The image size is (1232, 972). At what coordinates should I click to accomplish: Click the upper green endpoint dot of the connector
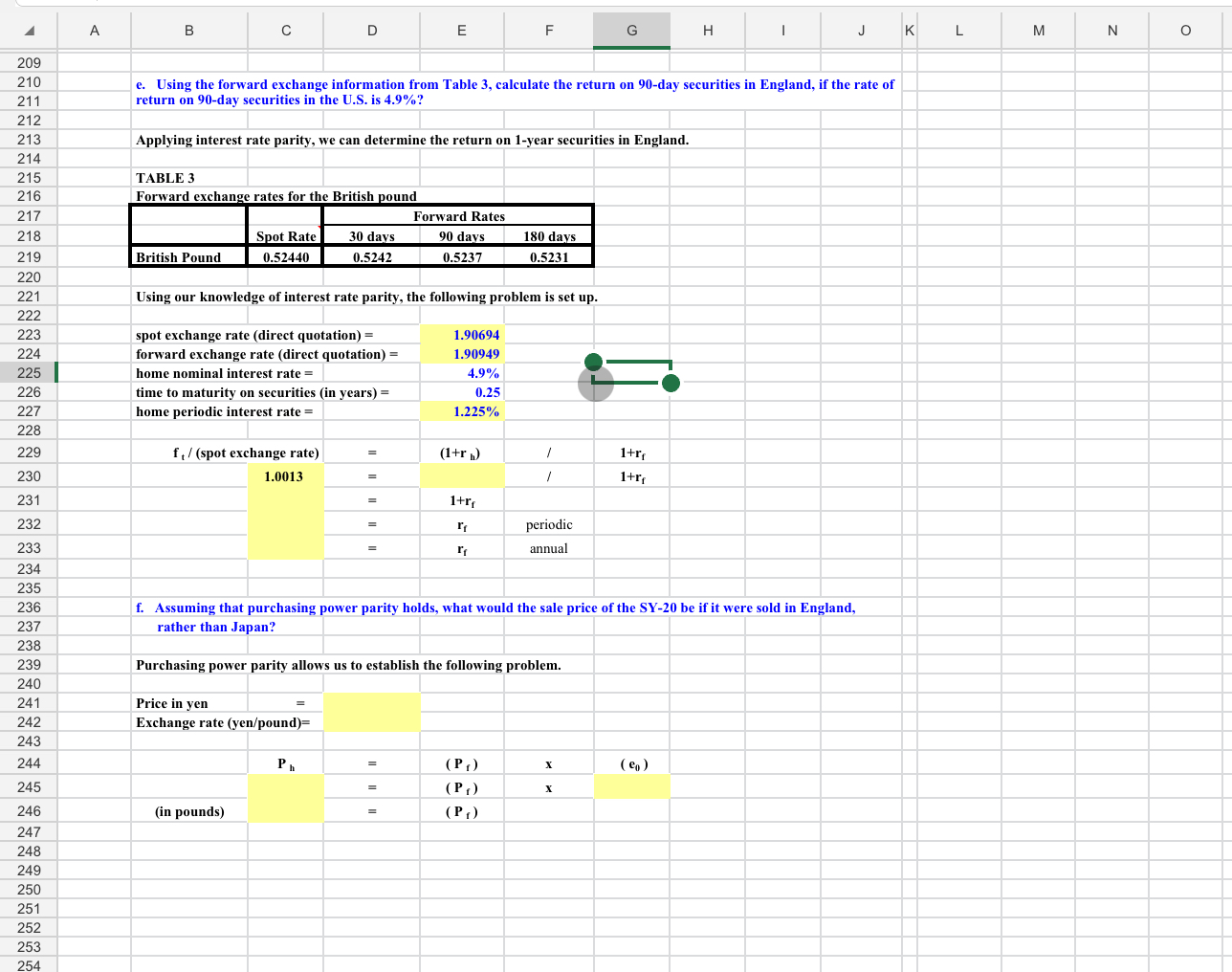(594, 362)
